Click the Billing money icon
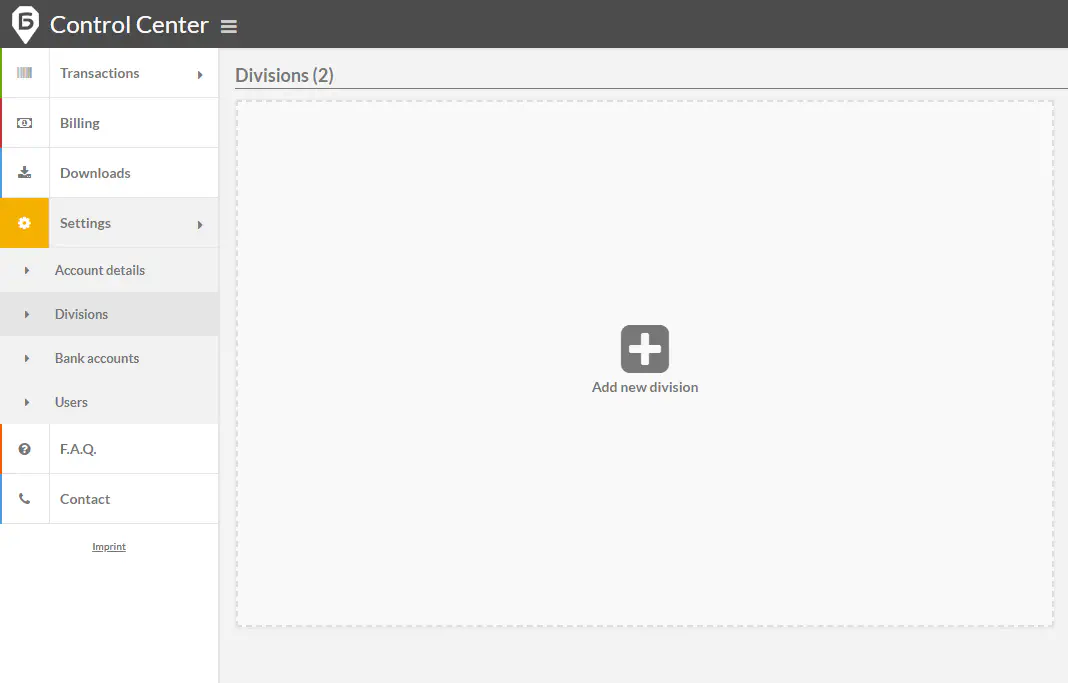Screen dimensions: 1068x683 25,123
